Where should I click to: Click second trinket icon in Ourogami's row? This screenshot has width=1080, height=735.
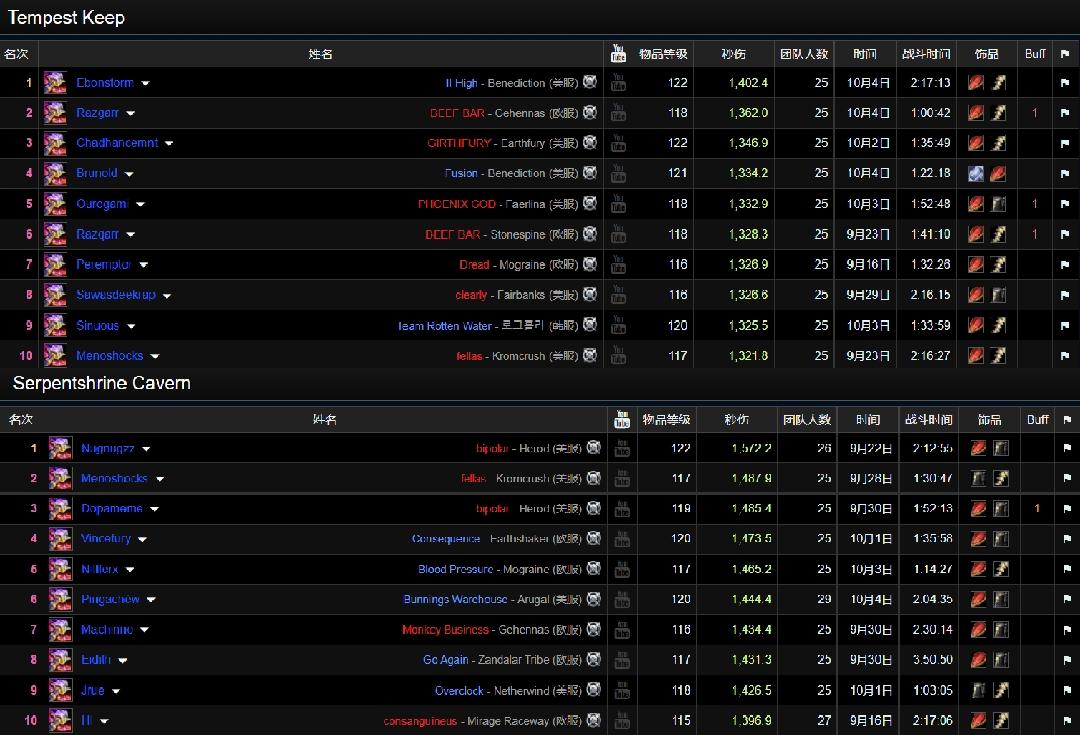(x=998, y=204)
